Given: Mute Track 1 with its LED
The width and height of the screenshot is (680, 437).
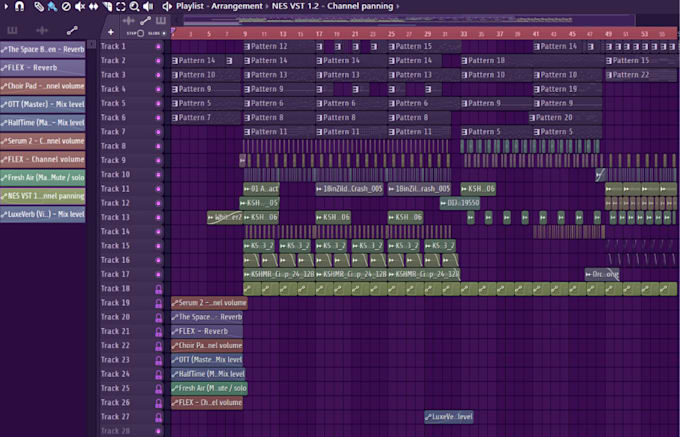Looking at the screenshot, I should [x=158, y=46].
